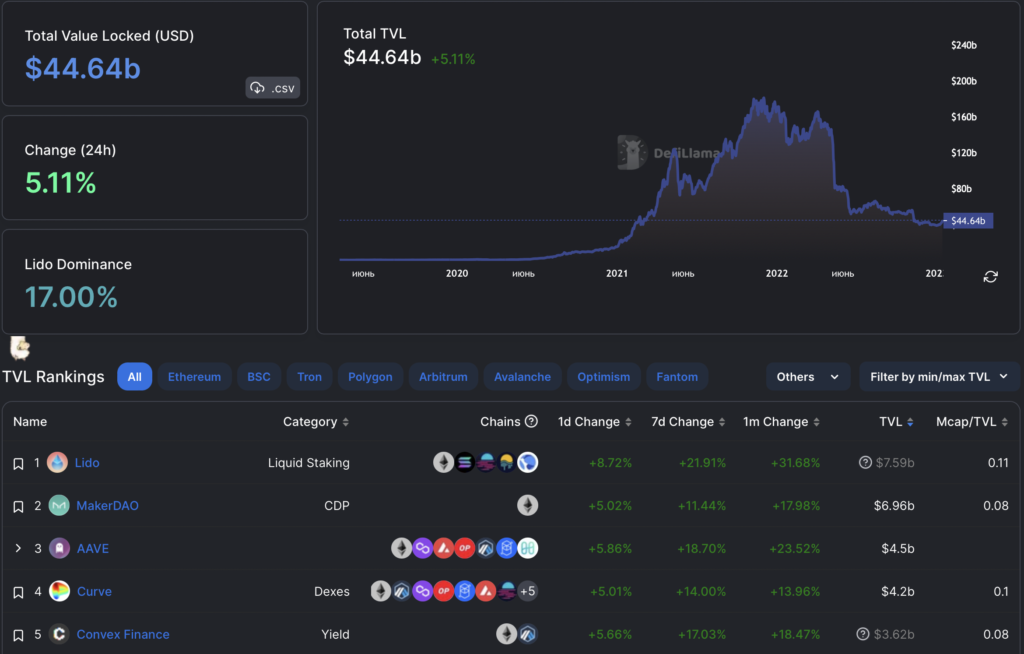Image resolution: width=1024 pixels, height=654 pixels.
Task: Click the Lido logo icon
Action: click(59, 463)
